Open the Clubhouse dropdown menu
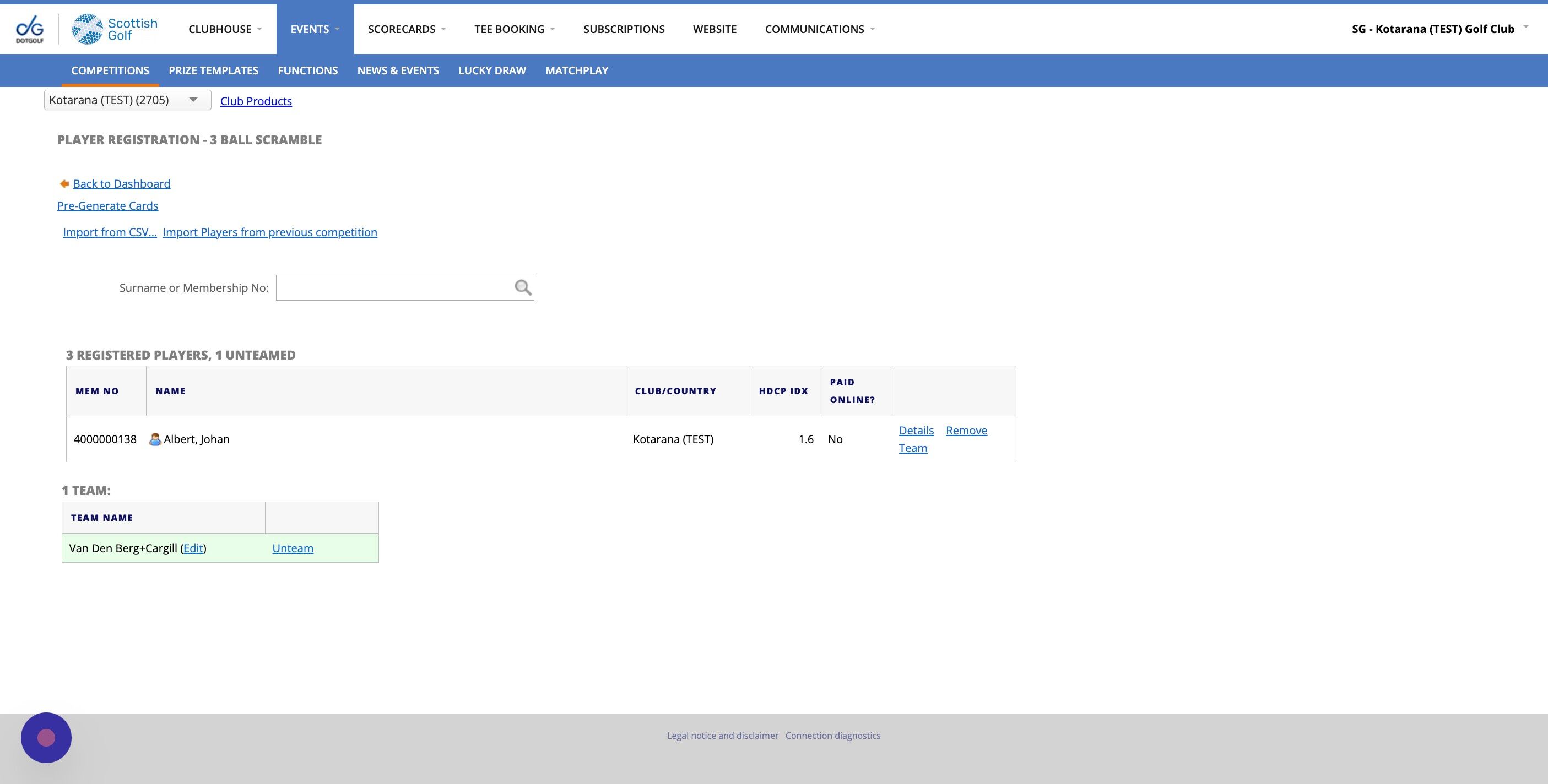Viewport: 1548px width, 784px height. pos(225,29)
